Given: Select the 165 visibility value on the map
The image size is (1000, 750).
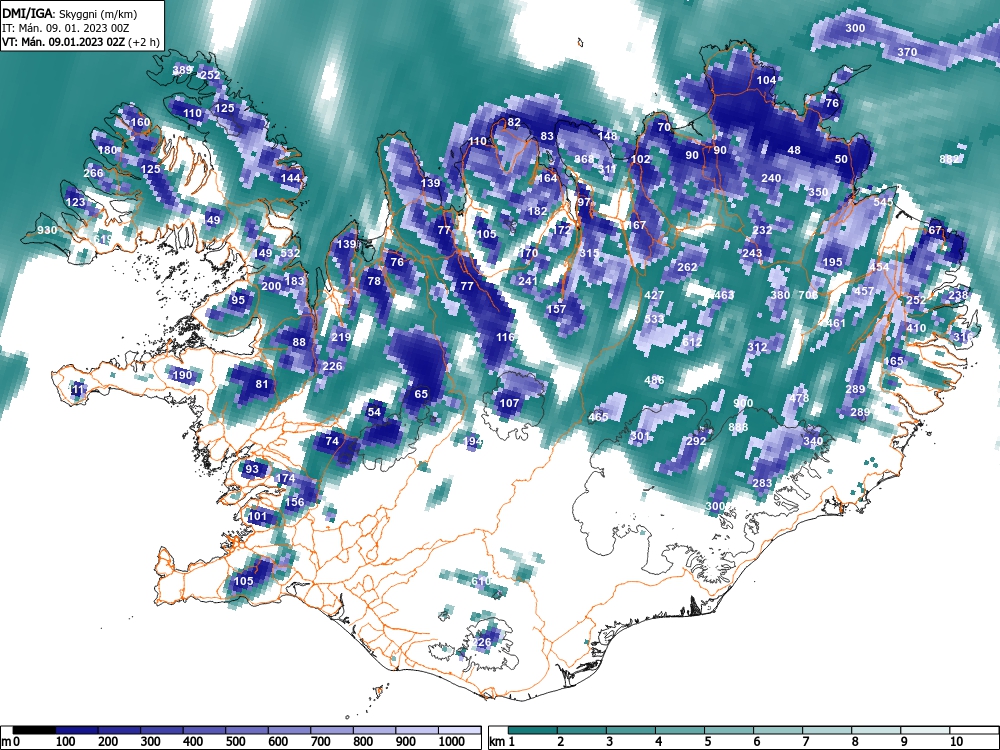Looking at the screenshot, I should (894, 361).
